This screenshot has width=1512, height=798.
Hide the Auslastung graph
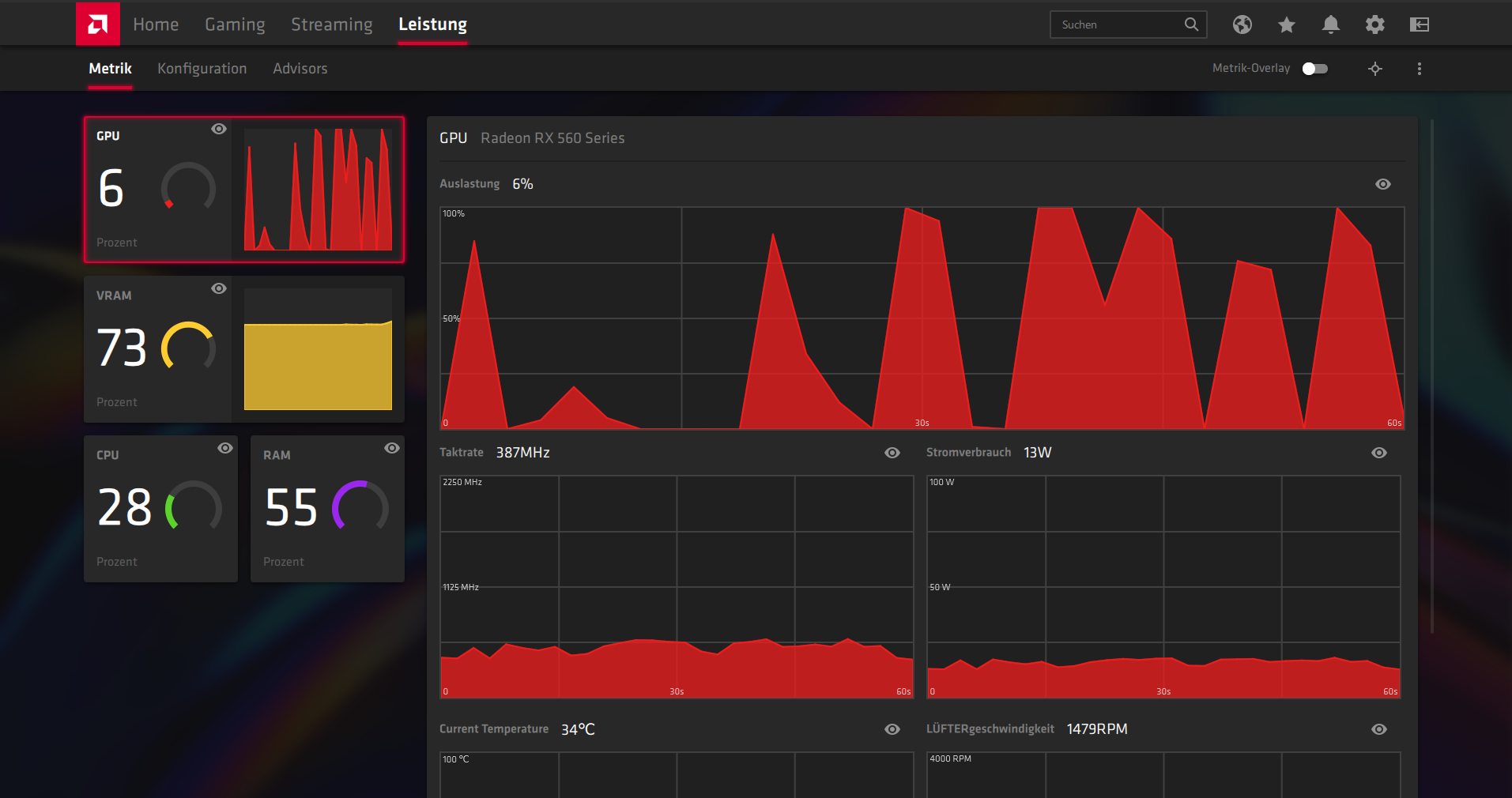pos(1382,183)
